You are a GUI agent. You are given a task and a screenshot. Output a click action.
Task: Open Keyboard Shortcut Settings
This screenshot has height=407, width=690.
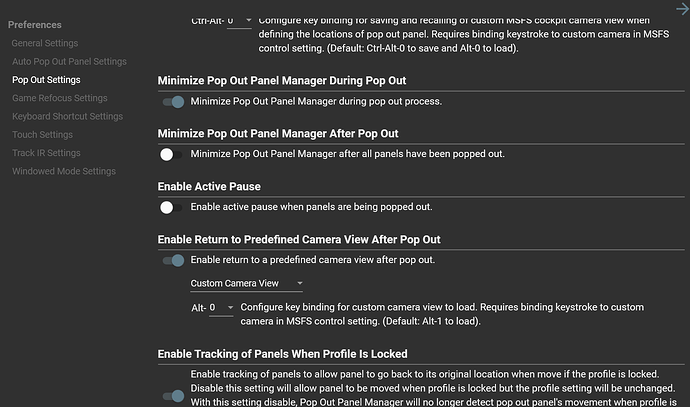click(67, 116)
